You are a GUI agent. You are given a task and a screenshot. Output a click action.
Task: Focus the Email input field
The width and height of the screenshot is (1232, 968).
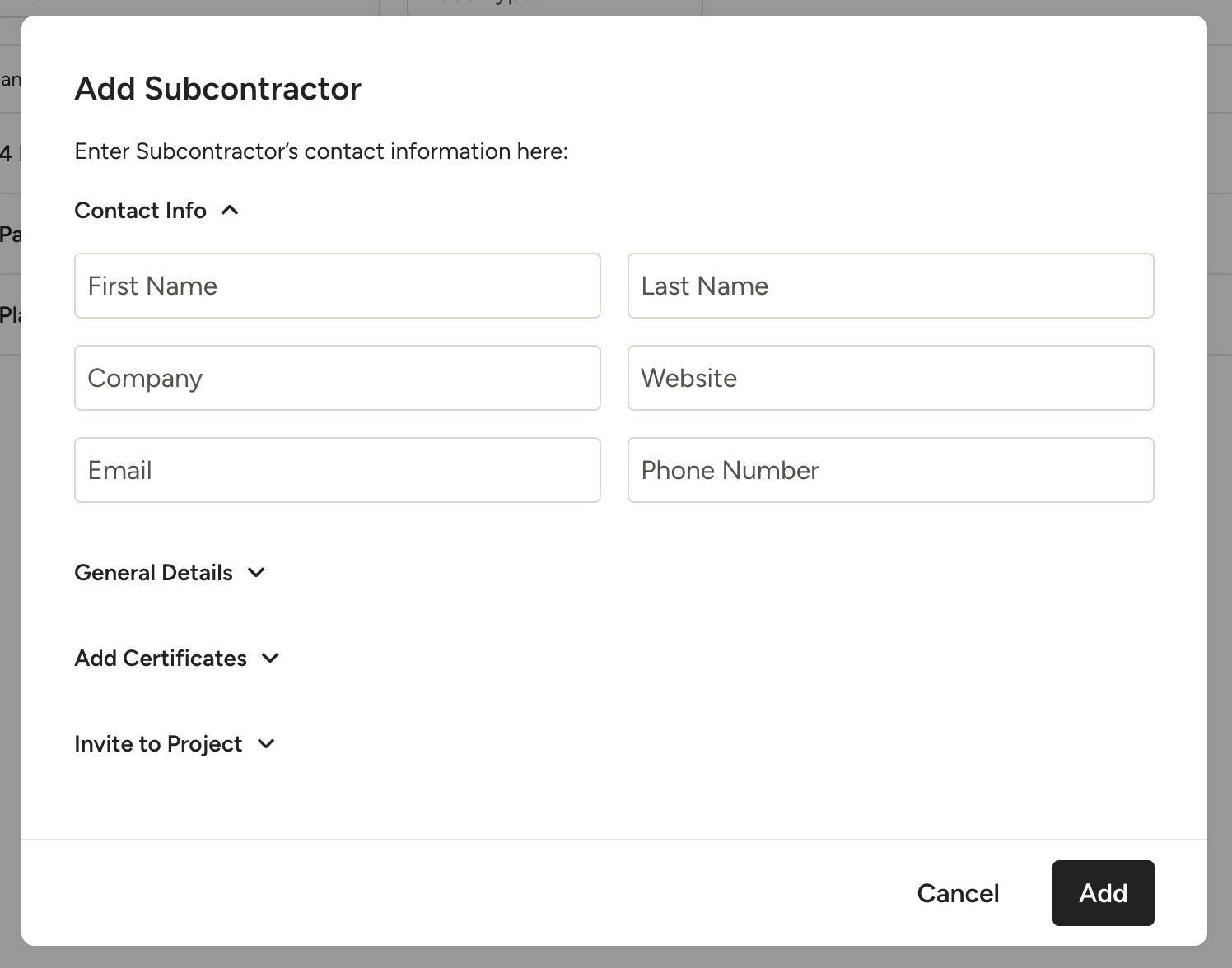tap(337, 470)
